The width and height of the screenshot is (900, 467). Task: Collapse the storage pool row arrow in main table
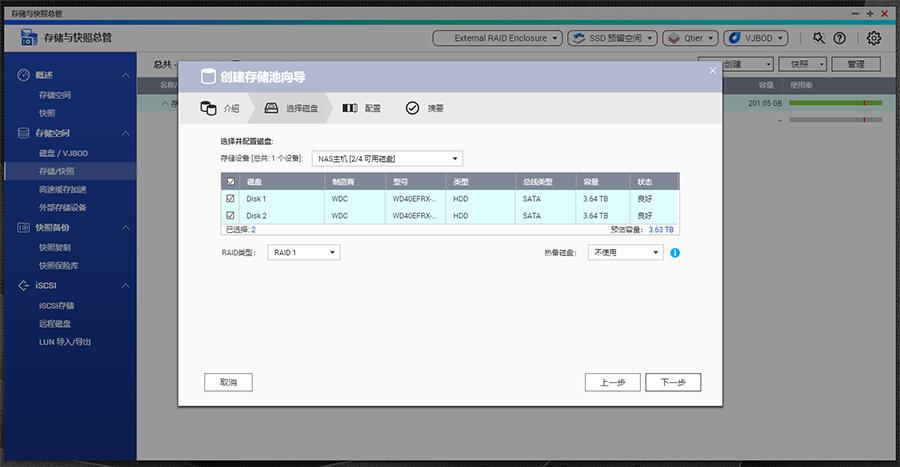(165, 103)
